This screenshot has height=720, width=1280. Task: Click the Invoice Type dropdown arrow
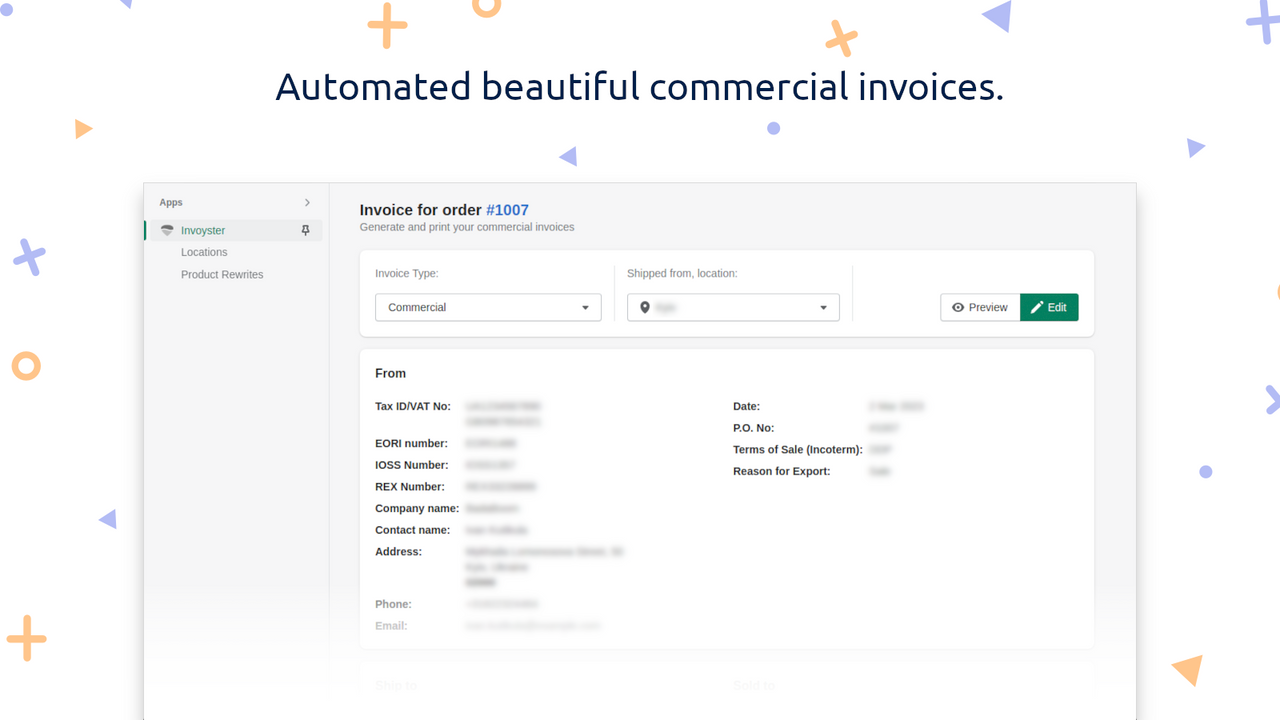586,307
